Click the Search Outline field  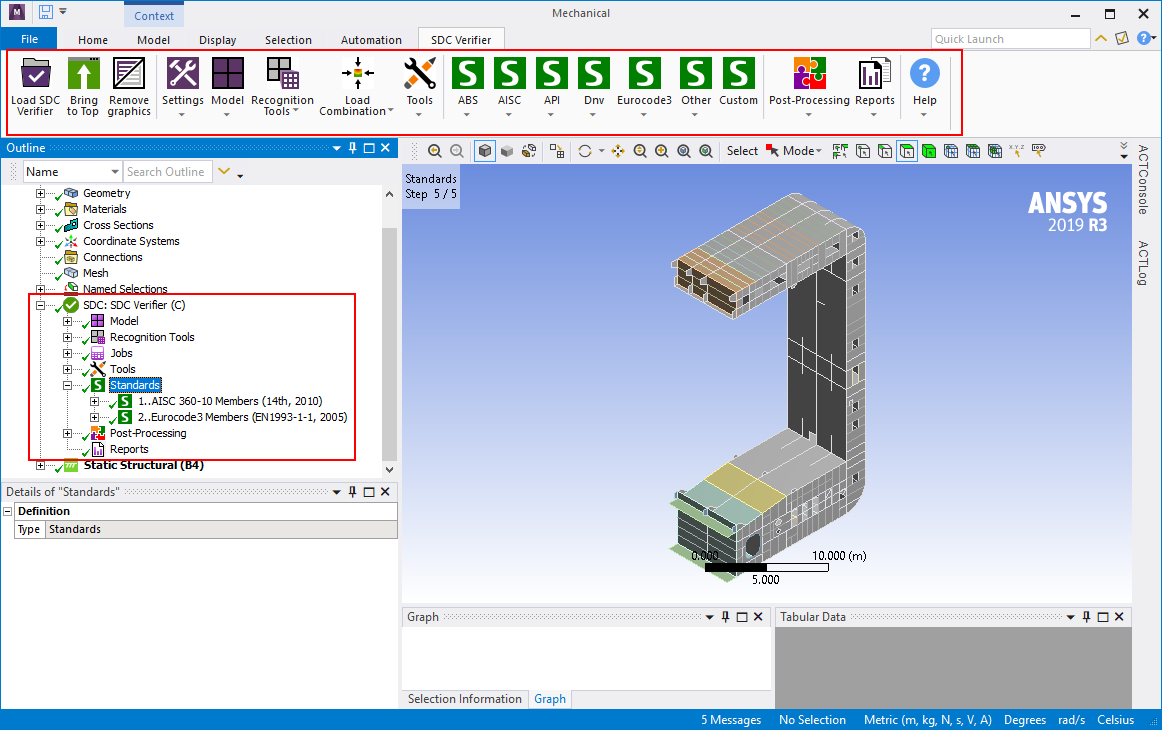[167, 172]
